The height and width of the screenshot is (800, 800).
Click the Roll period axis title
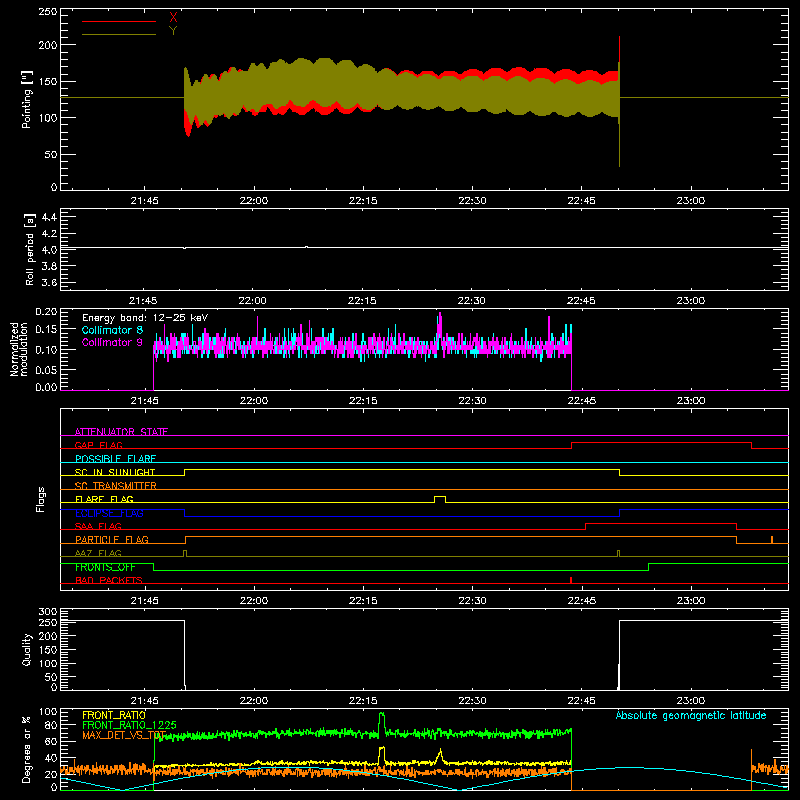(29, 249)
